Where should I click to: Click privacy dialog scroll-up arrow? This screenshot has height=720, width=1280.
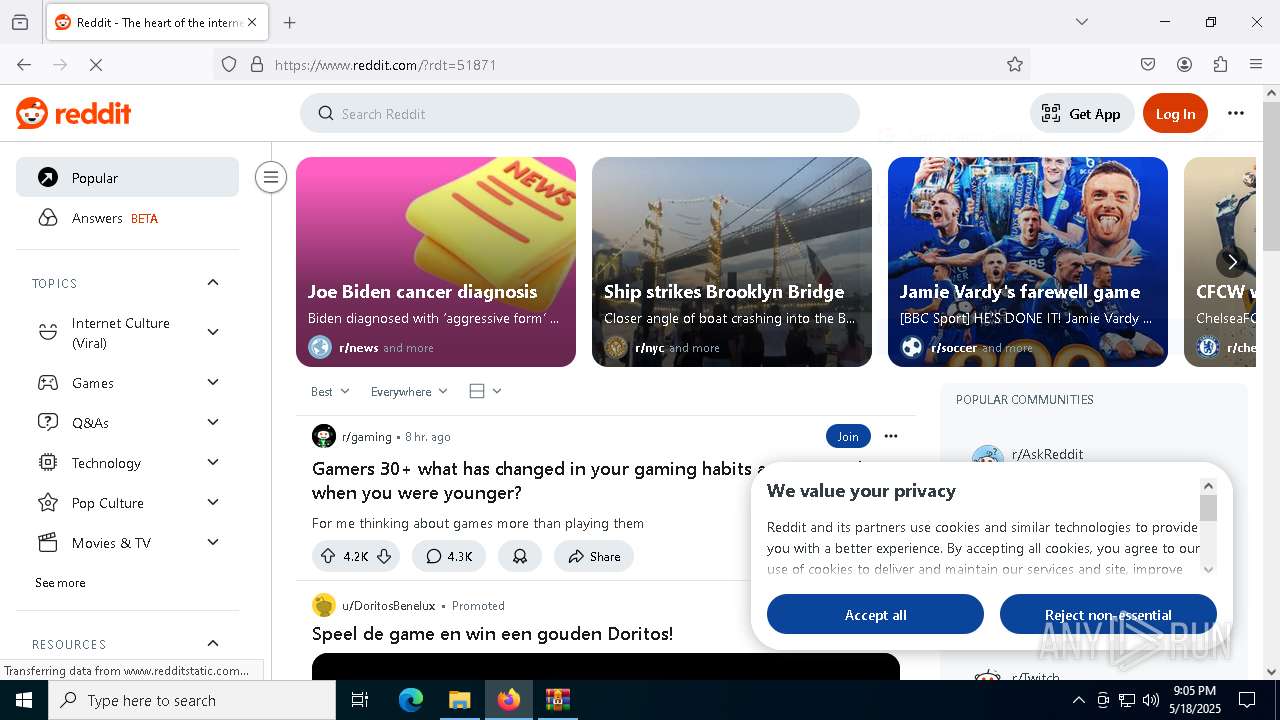coord(1208,485)
